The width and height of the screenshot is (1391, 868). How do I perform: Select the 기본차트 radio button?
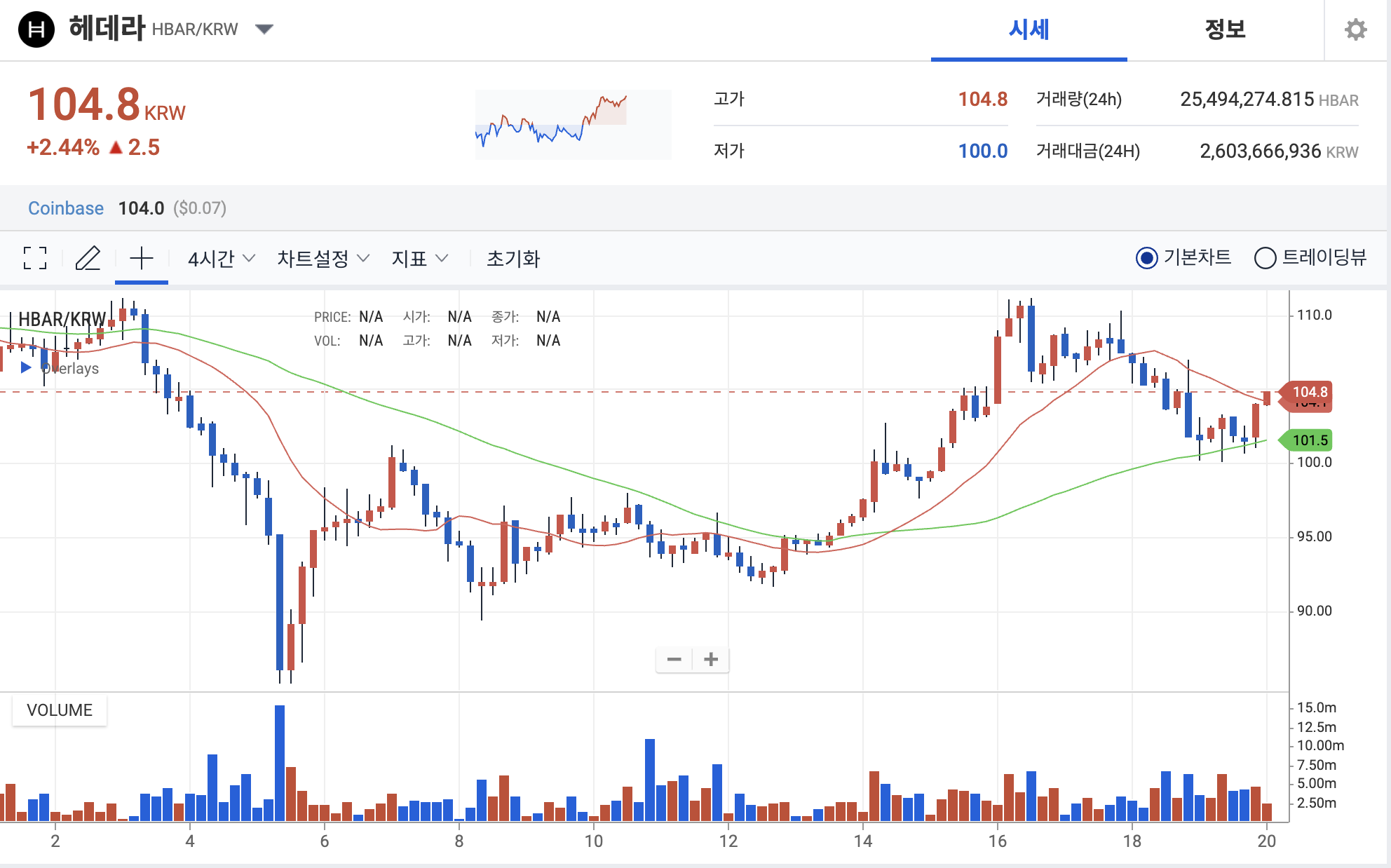point(1146,258)
